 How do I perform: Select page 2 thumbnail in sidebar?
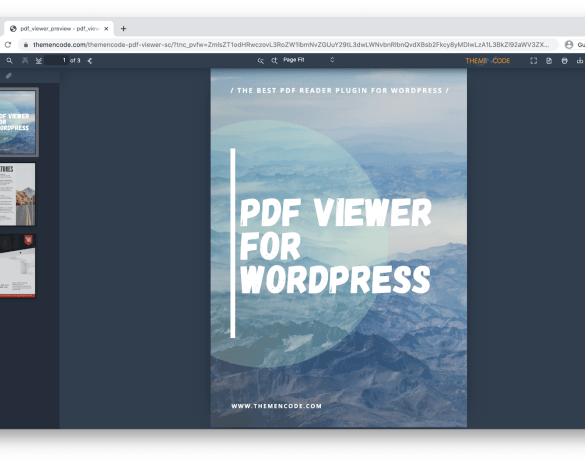(x=18, y=194)
